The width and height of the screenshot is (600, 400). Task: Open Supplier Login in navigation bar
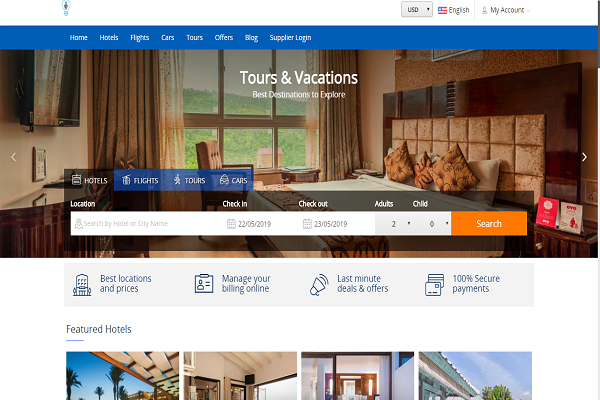click(290, 38)
